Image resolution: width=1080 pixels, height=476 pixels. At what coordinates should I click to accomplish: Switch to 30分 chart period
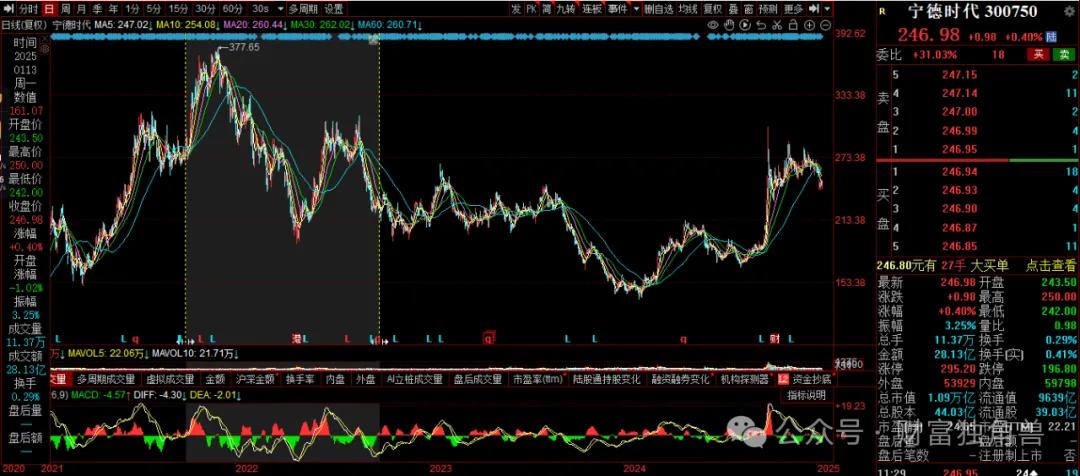[205, 9]
